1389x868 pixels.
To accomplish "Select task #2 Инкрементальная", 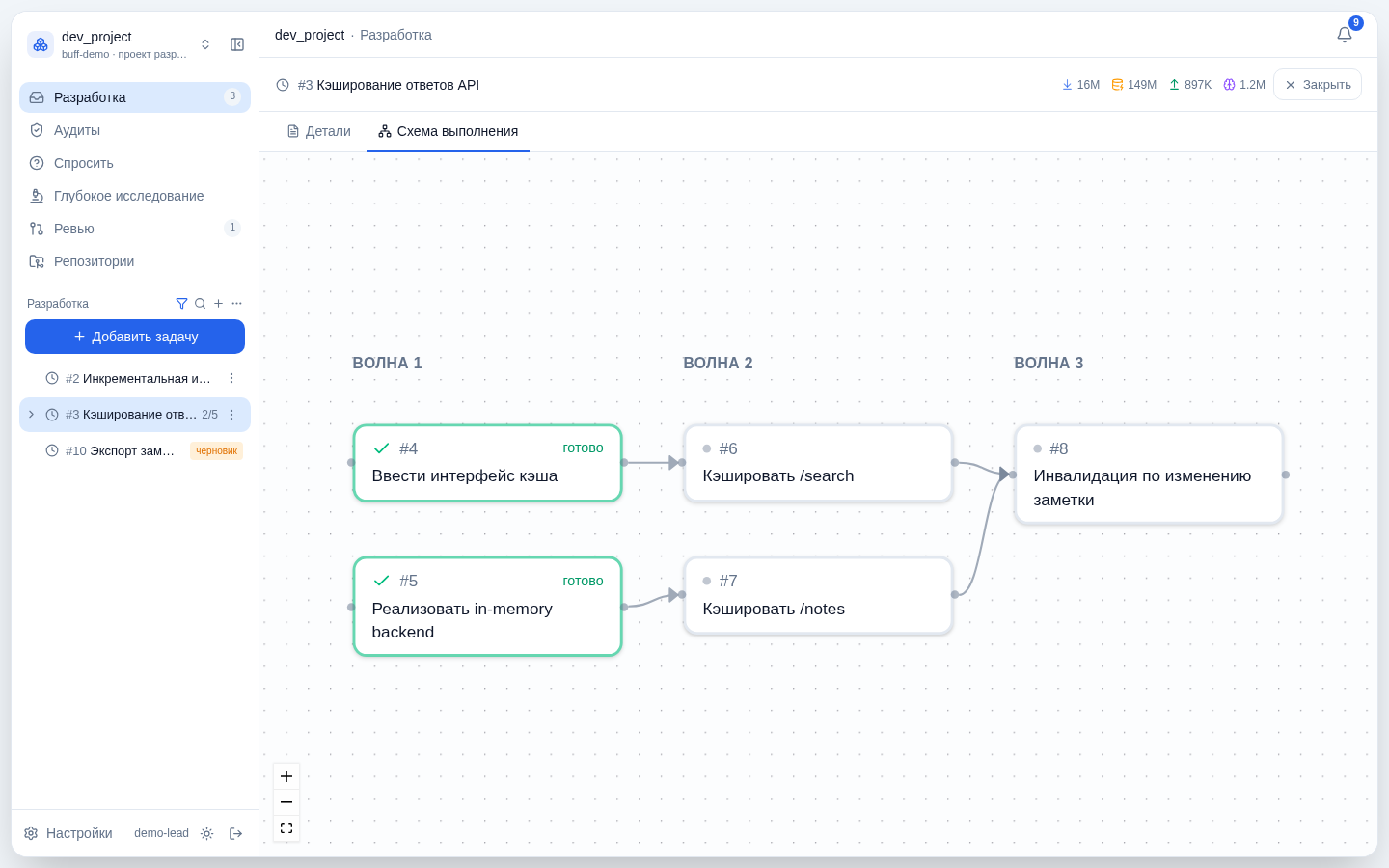I will point(135,378).
